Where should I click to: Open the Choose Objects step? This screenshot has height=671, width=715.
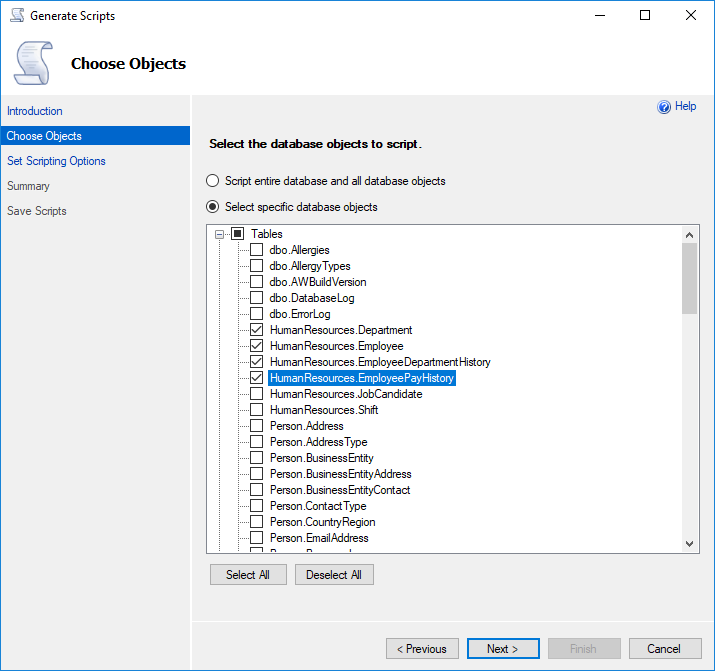pos(95,136)
